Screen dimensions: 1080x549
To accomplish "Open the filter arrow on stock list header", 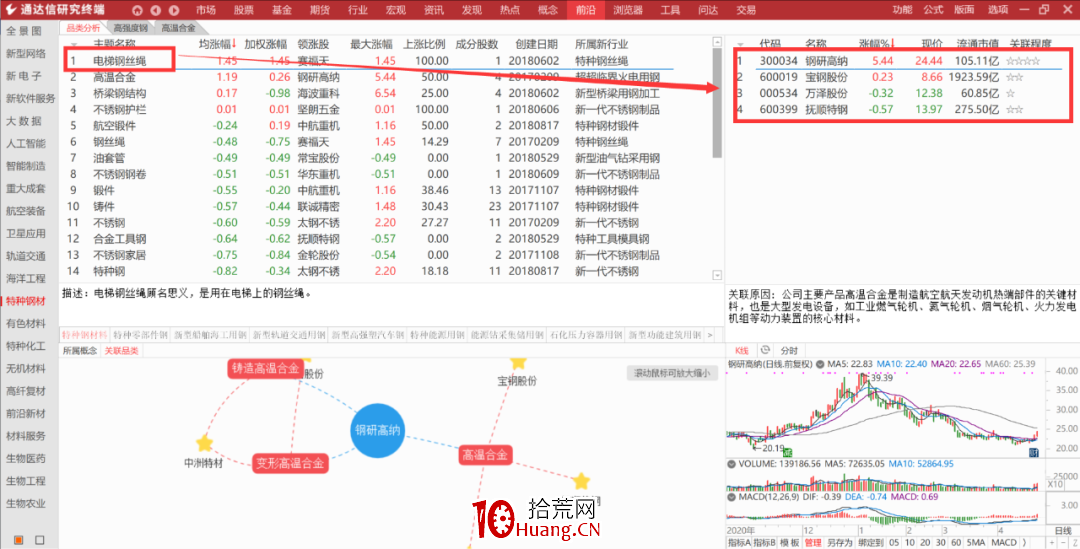I will (x=741, y=45).
